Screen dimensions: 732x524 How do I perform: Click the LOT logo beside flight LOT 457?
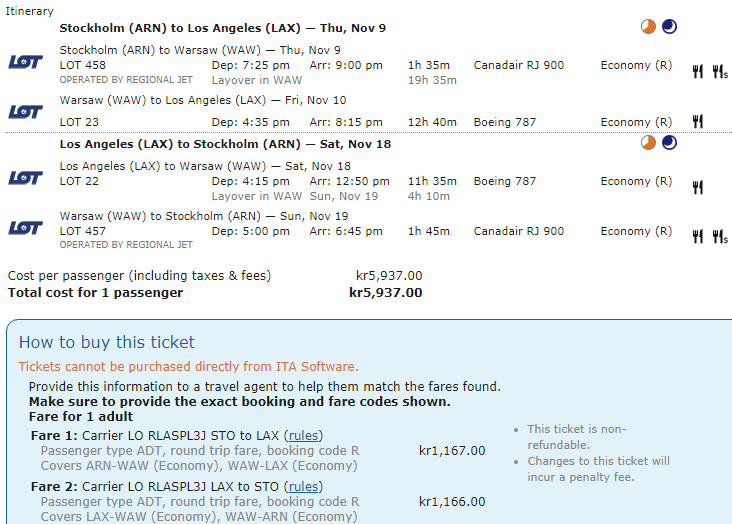click(x=25, y=228)
